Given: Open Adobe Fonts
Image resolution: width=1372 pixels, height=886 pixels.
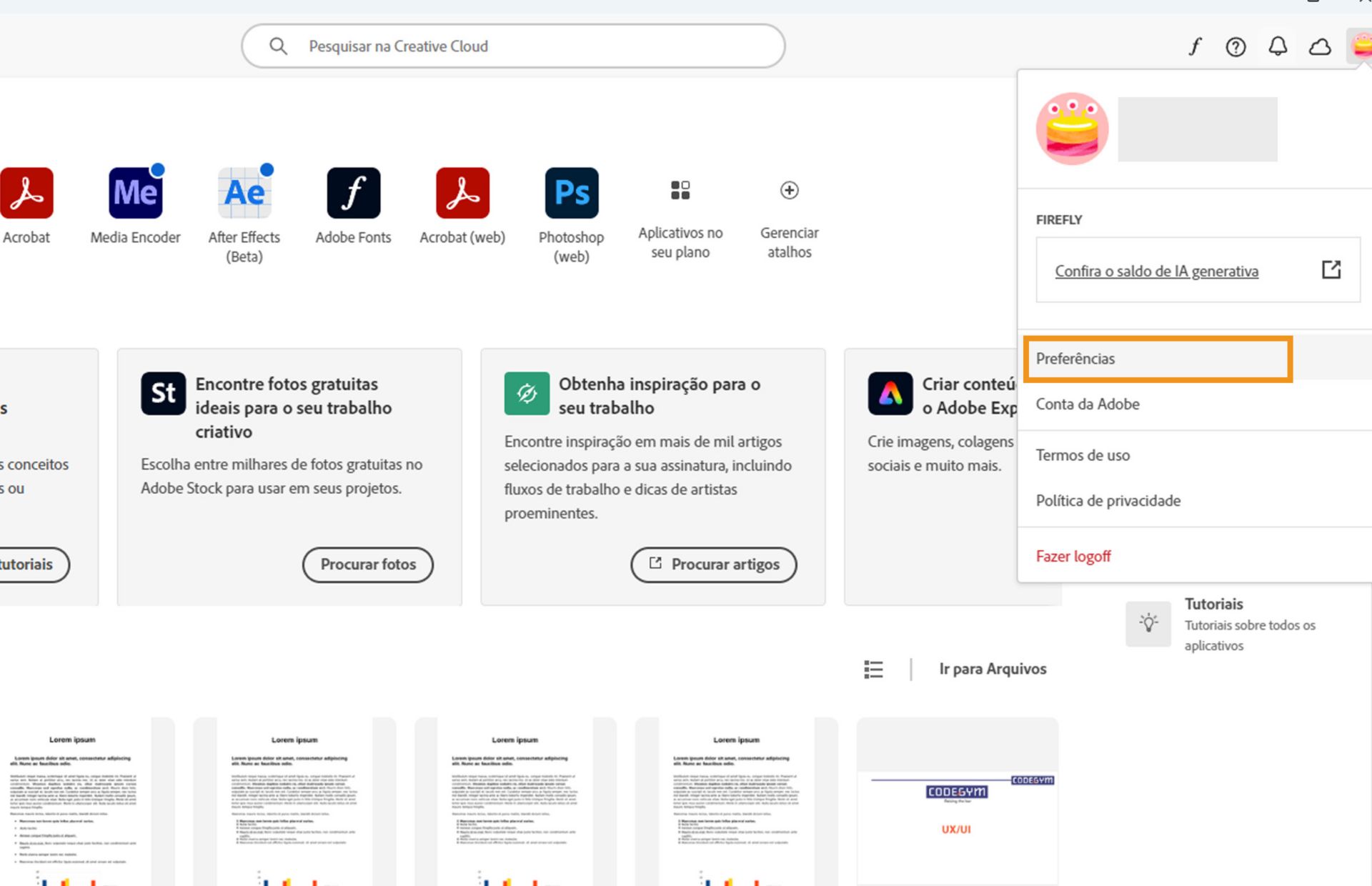Looking at the screenshot, I should 353,191.
